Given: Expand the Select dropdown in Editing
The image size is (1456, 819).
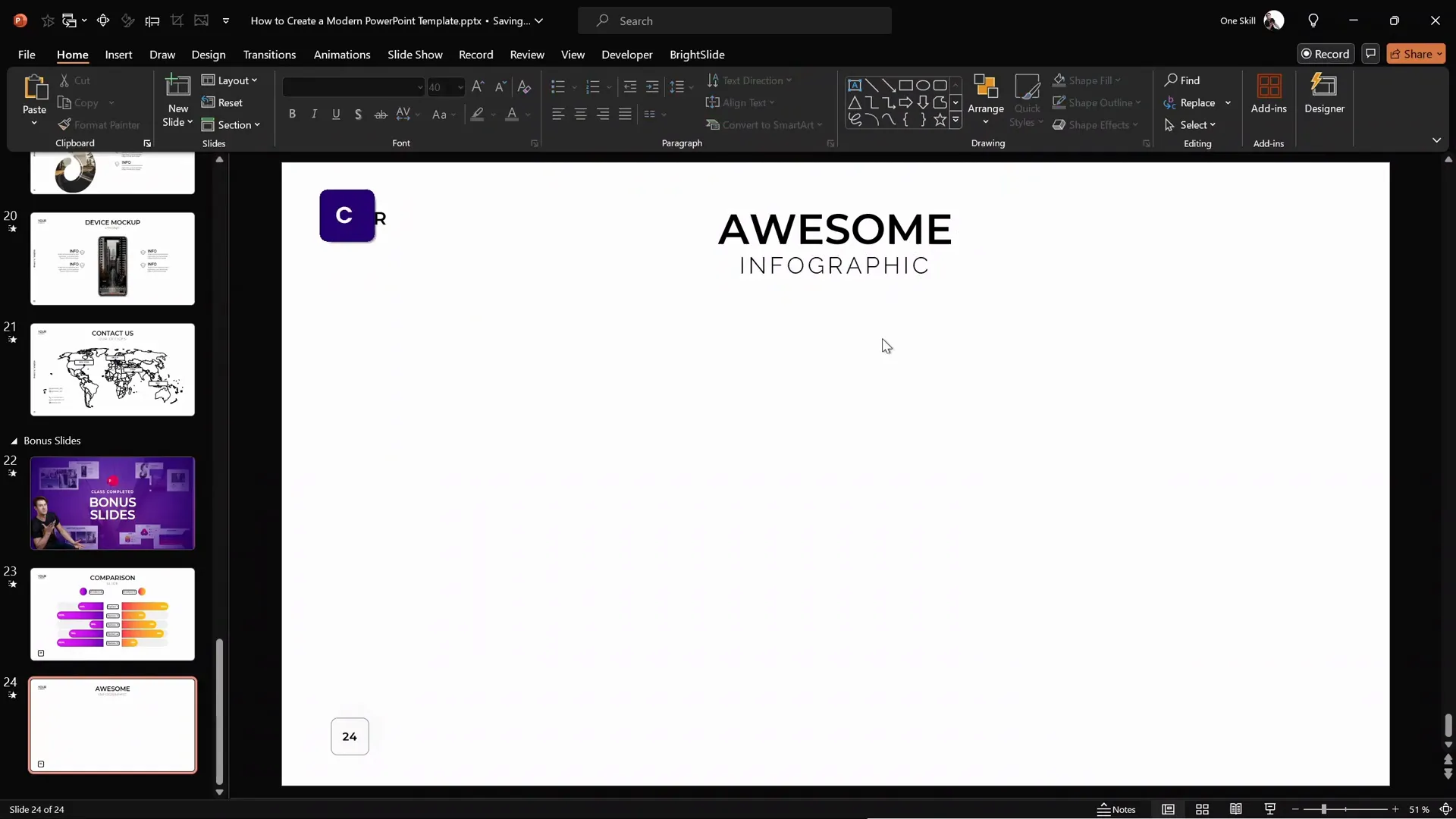Looking at the screenshot, I should (1190, 124).
